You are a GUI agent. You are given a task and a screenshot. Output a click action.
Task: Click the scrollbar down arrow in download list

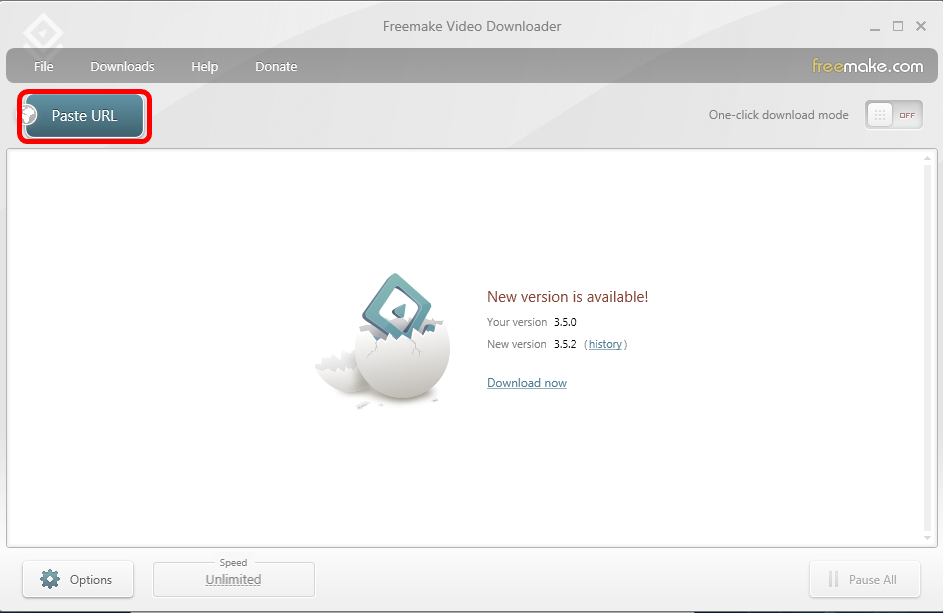pyautogui.click(x=927, y=538)
